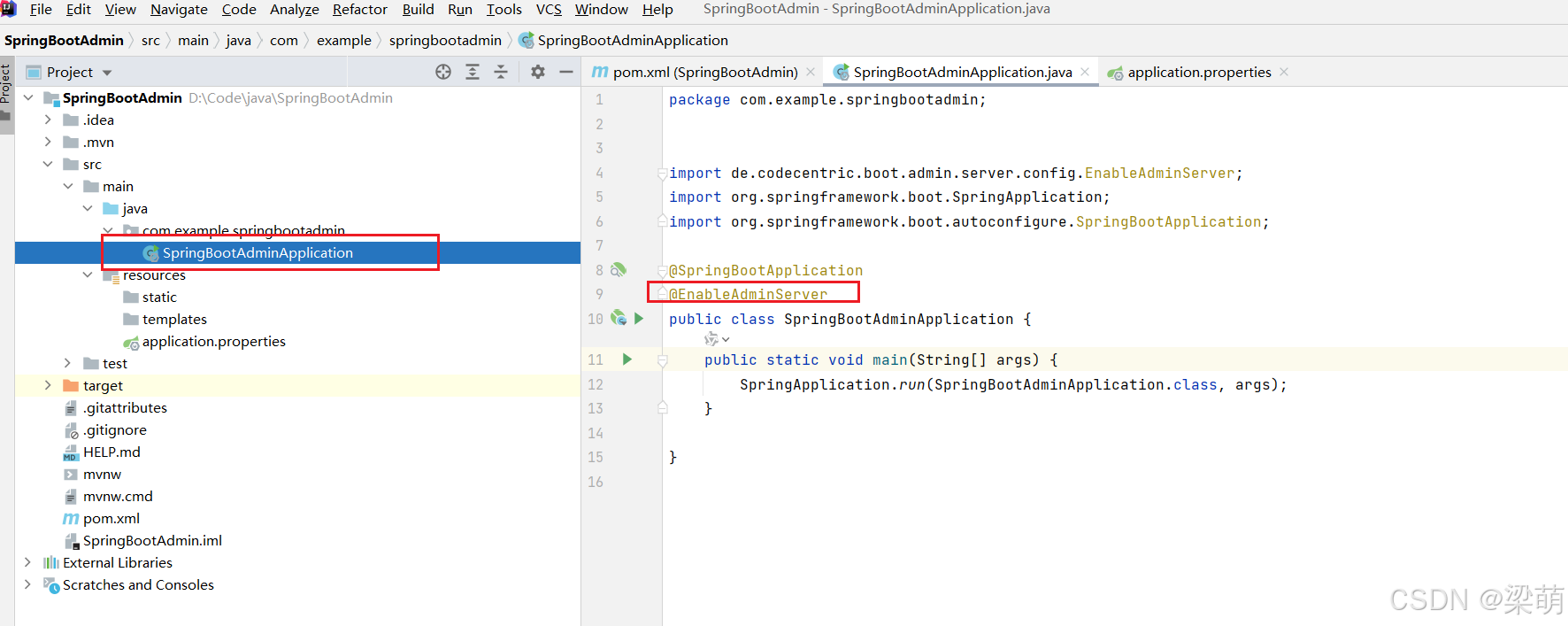
Task: Open the Window menu
Action: 602,9
